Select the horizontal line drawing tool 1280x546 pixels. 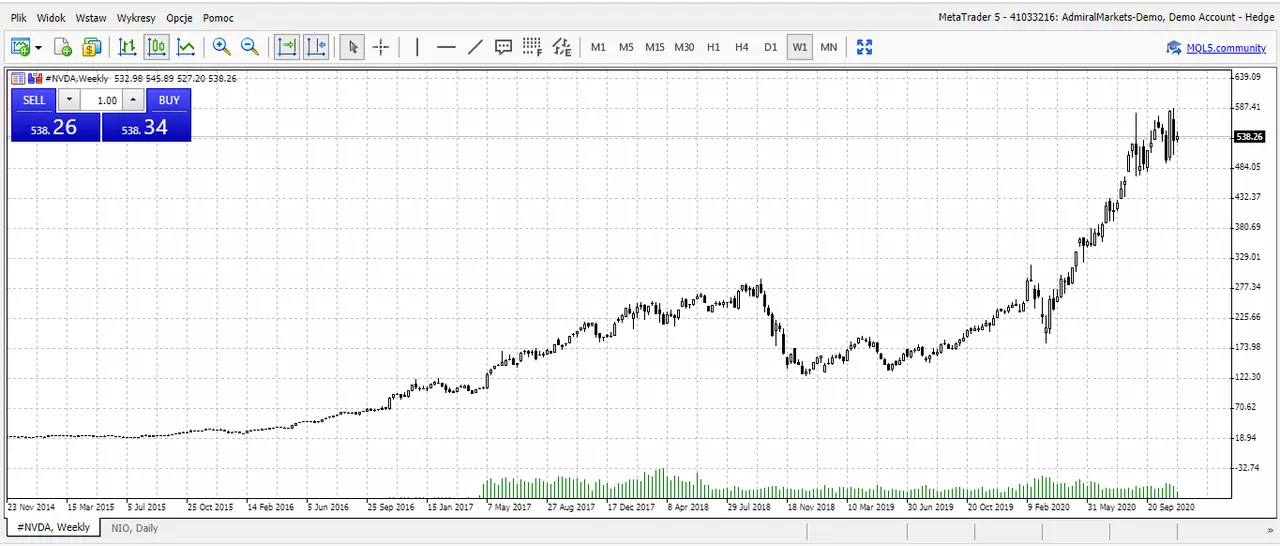pos(446,47)
